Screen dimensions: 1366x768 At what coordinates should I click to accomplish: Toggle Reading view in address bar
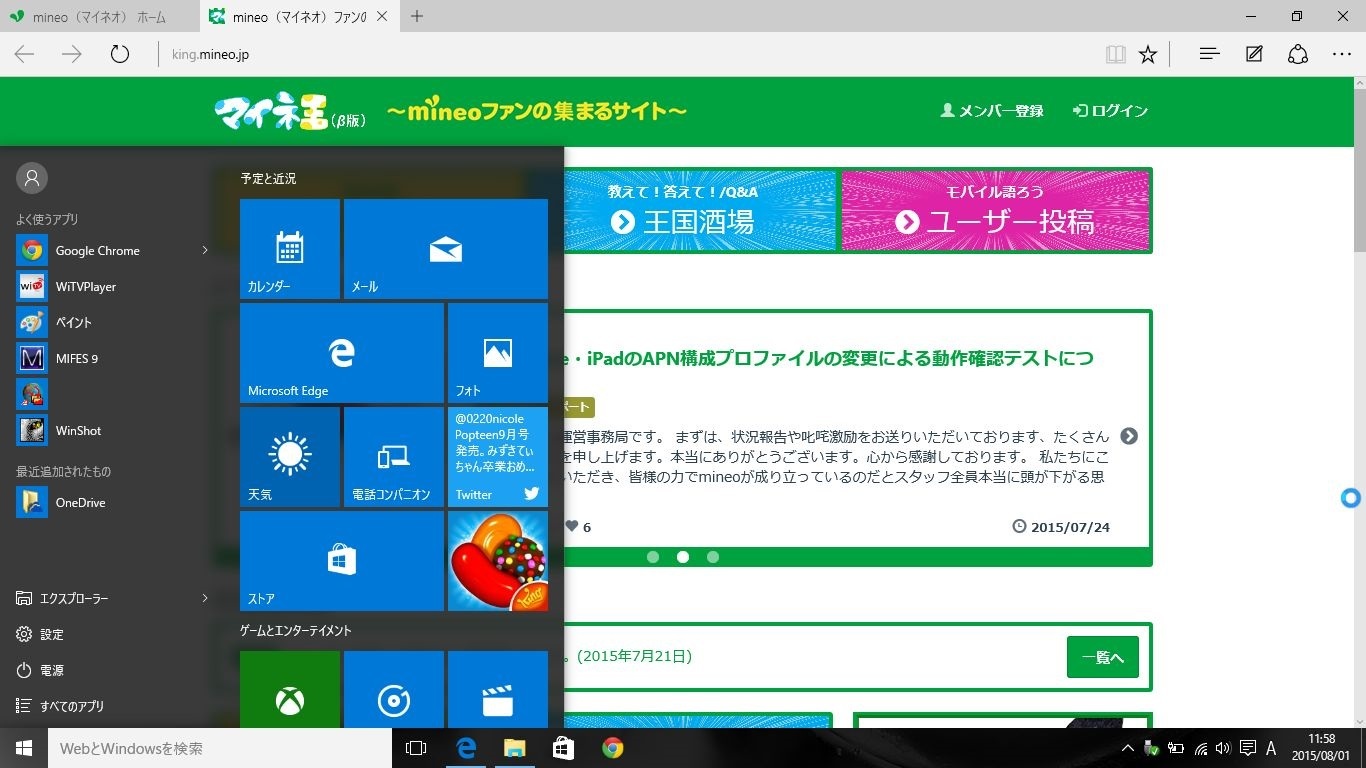1115,54
